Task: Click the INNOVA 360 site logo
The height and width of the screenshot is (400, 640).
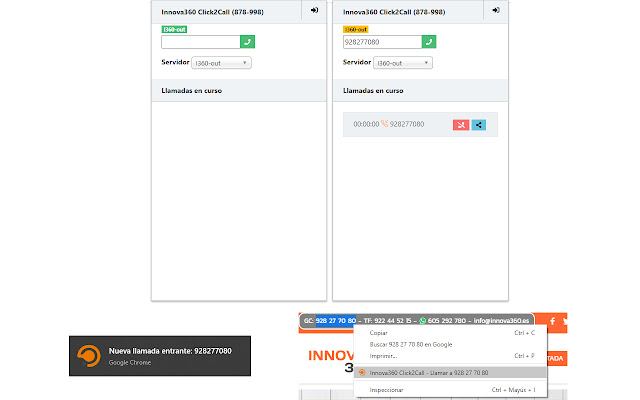Action: click(331, 361)
